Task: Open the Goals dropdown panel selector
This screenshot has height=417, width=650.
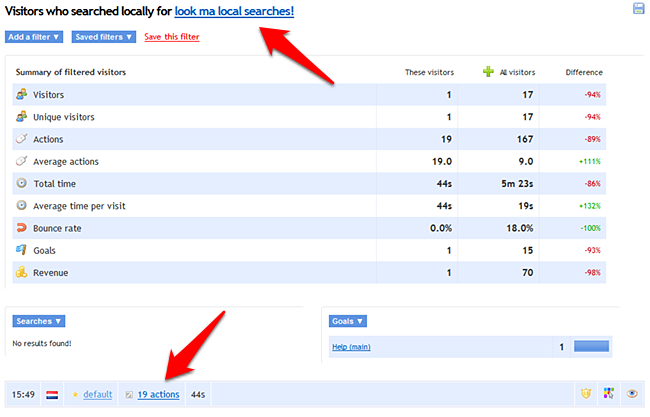Action: pyautogui.click(x=348, y=321)
